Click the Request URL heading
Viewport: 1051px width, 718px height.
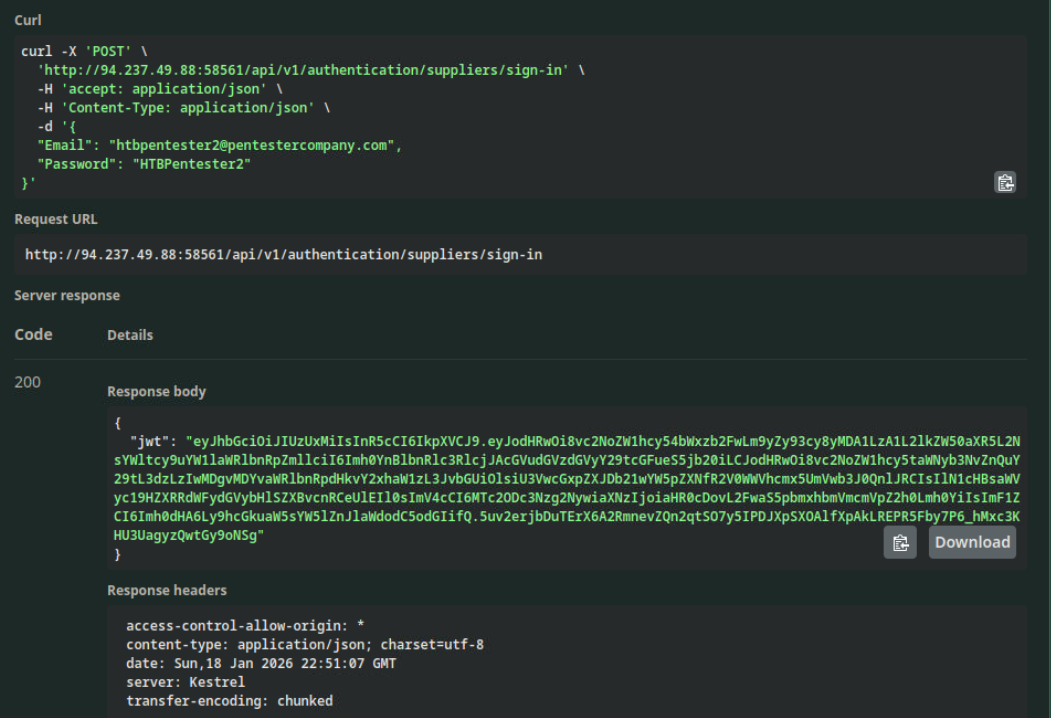click(55, 219)
